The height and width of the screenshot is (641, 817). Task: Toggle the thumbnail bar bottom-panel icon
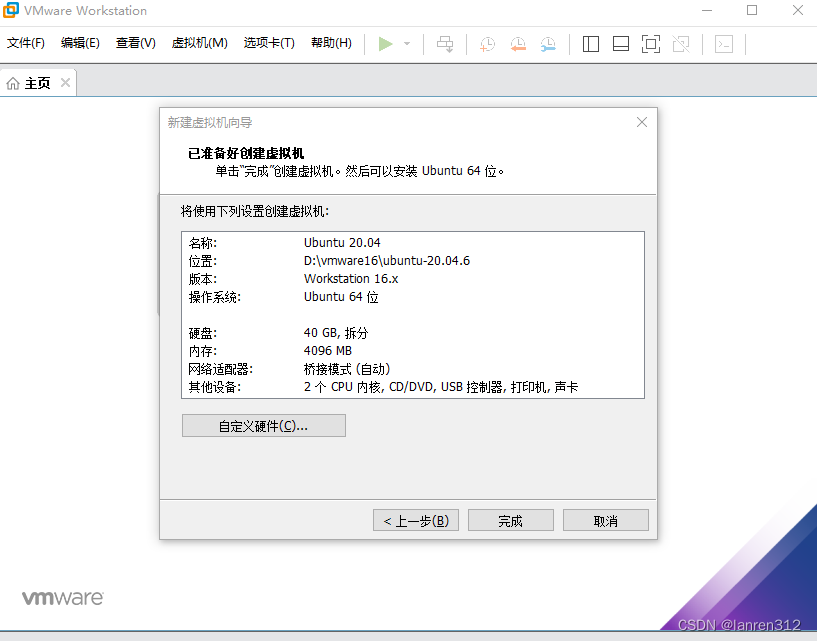point(621,44)
